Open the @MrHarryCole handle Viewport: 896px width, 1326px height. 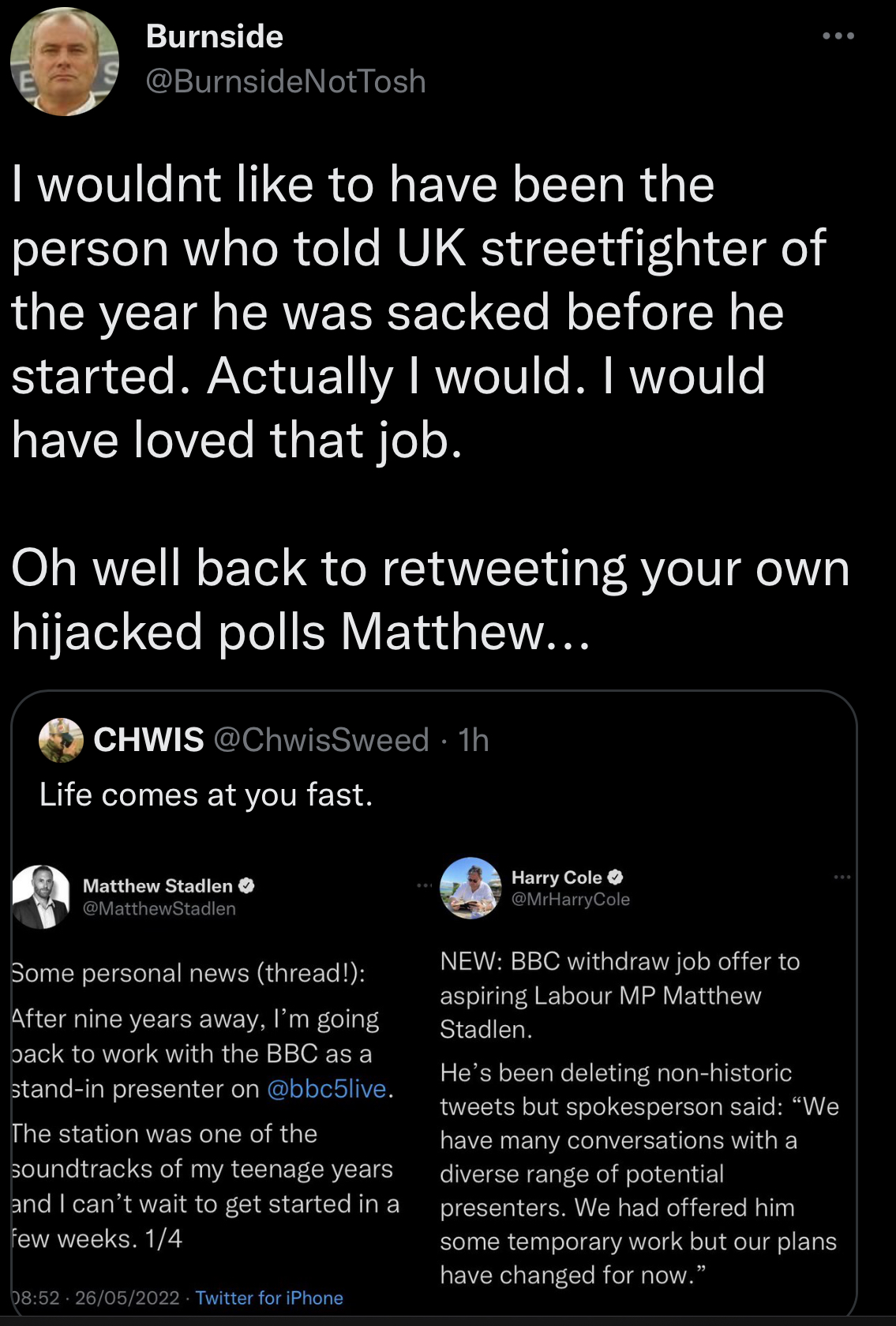click(571, 900)
